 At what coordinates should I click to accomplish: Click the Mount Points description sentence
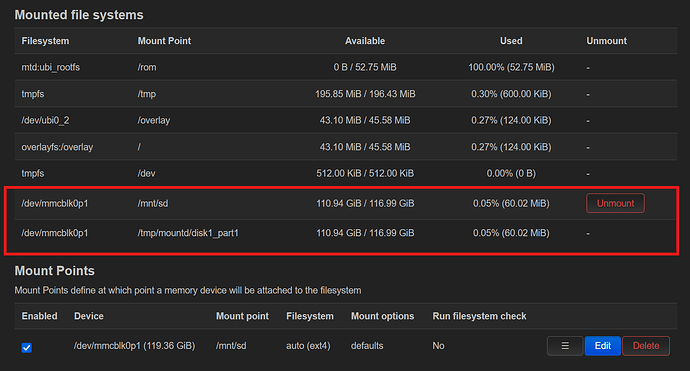(188, 290)
